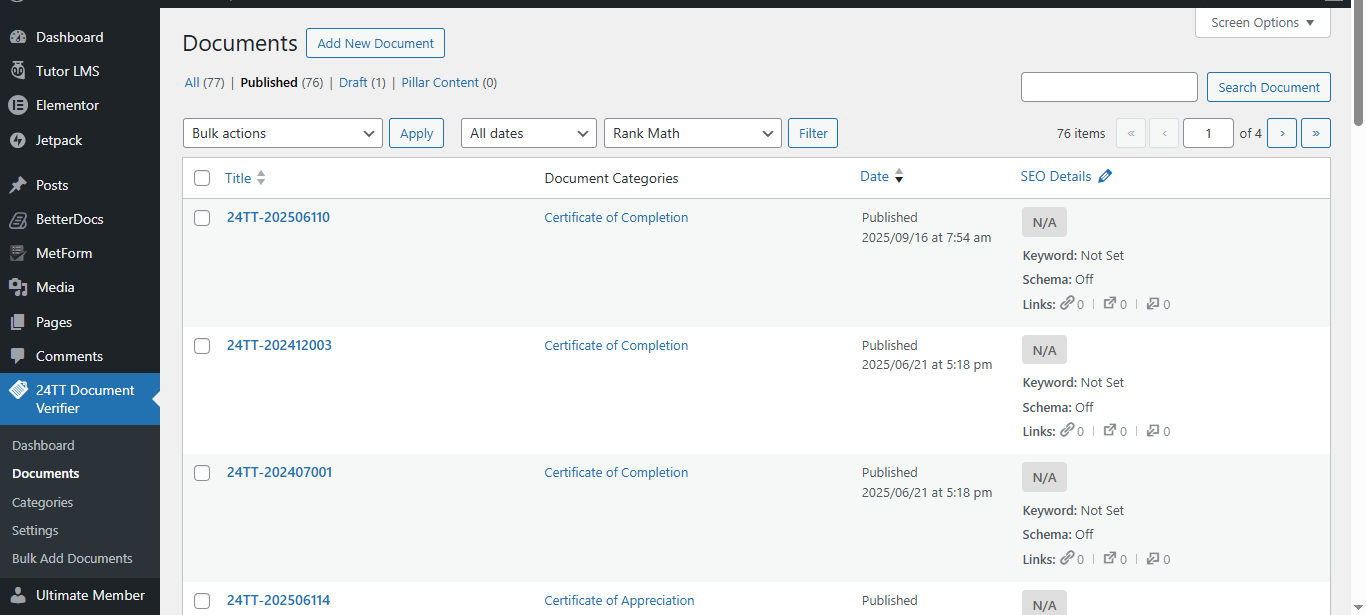Click the Add New Document button
This screenshot has width=1366, height=615.
(x=375, y=43)
